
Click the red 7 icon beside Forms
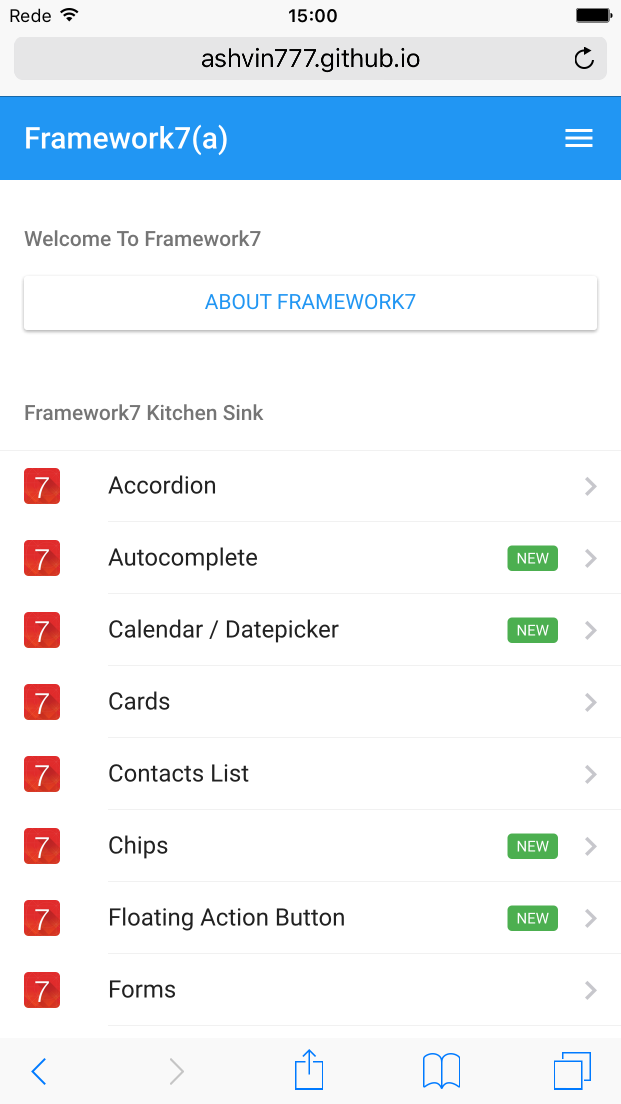pyautogui.click(x=42, y=990)
